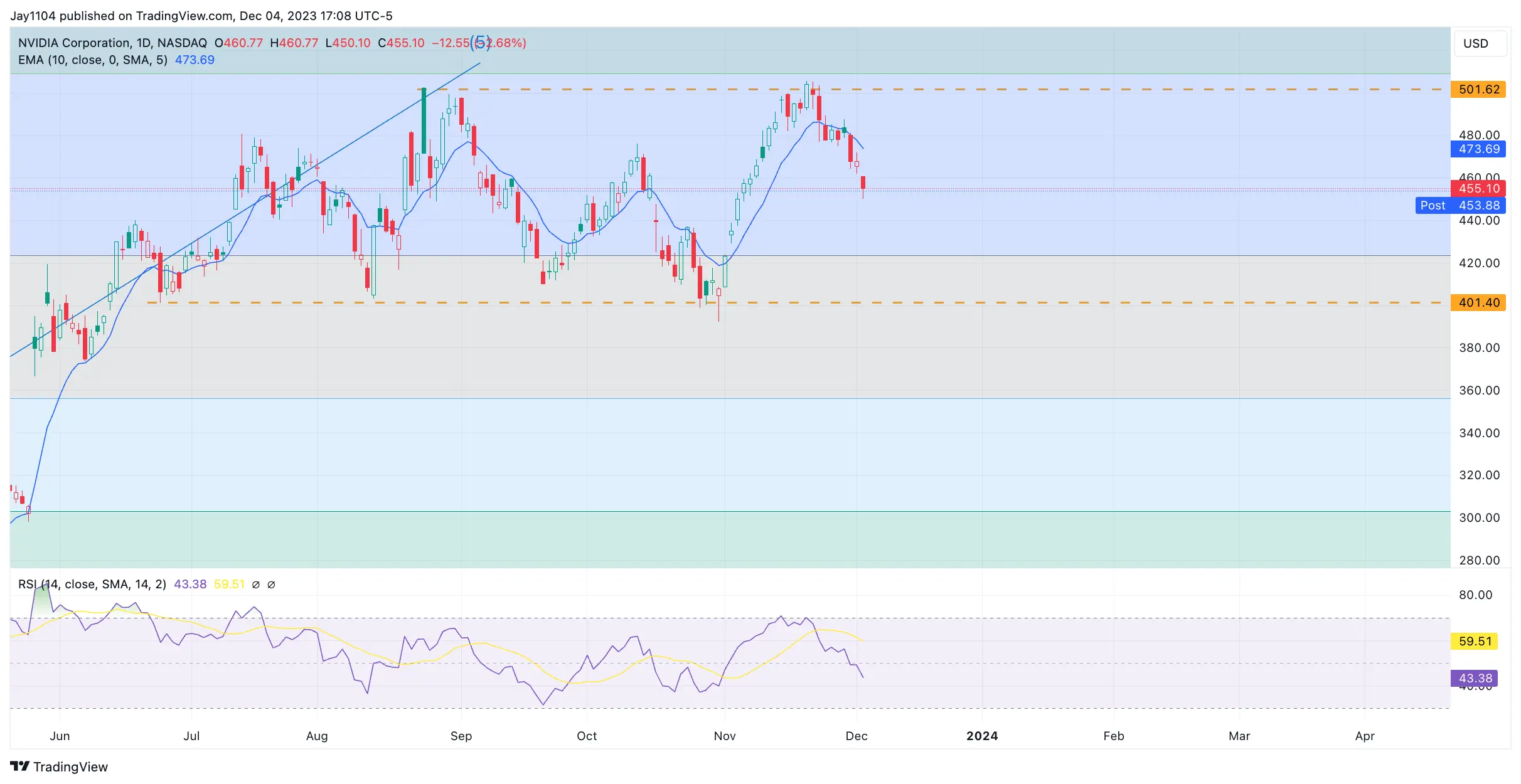
Task: Click the first ∅ symbol in RSI legend
Action: [255, 585]
